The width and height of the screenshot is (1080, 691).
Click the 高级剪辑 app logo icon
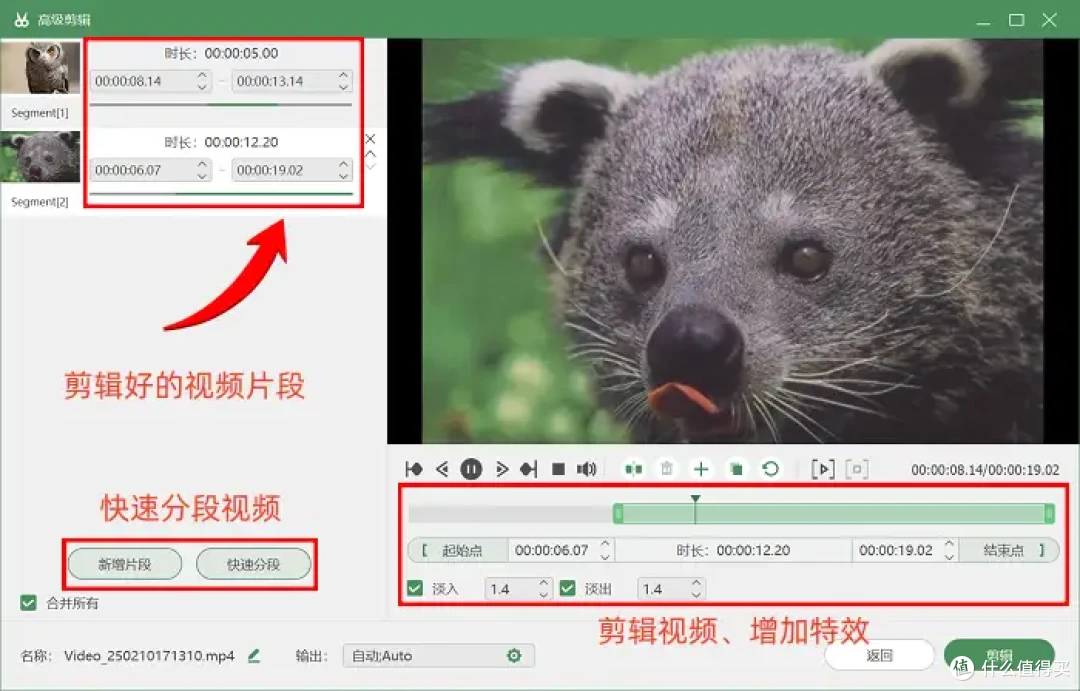click(21, 19)
